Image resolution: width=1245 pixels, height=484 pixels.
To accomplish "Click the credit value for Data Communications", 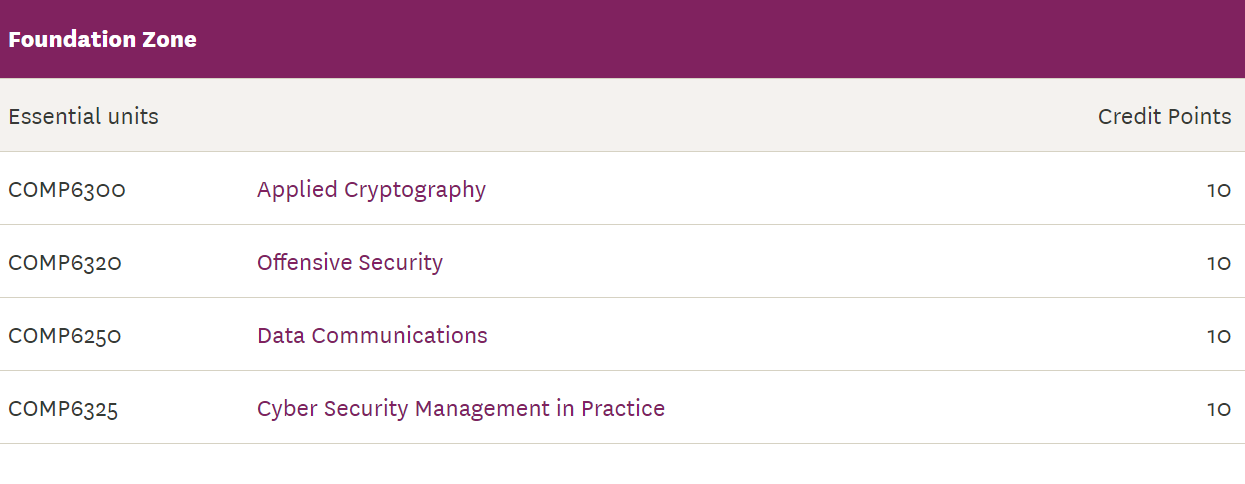I will coord(1219,336).
